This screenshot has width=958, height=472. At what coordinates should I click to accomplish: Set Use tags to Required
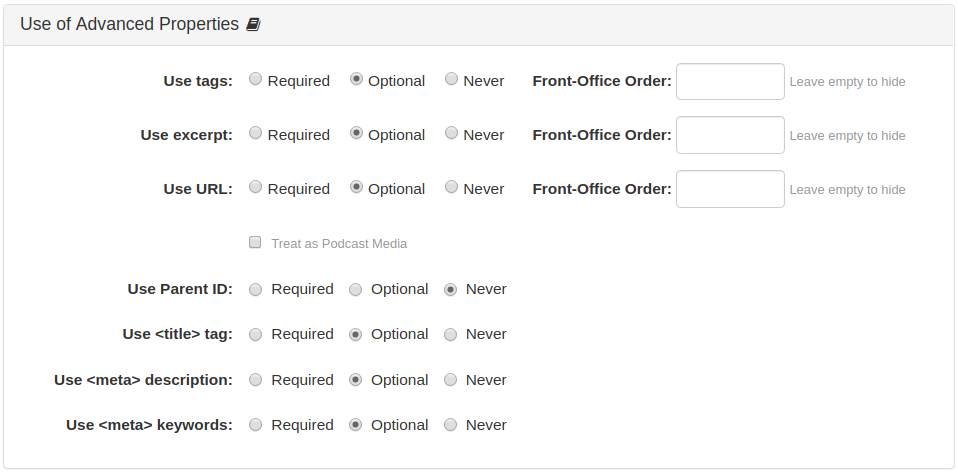[255, 79]
